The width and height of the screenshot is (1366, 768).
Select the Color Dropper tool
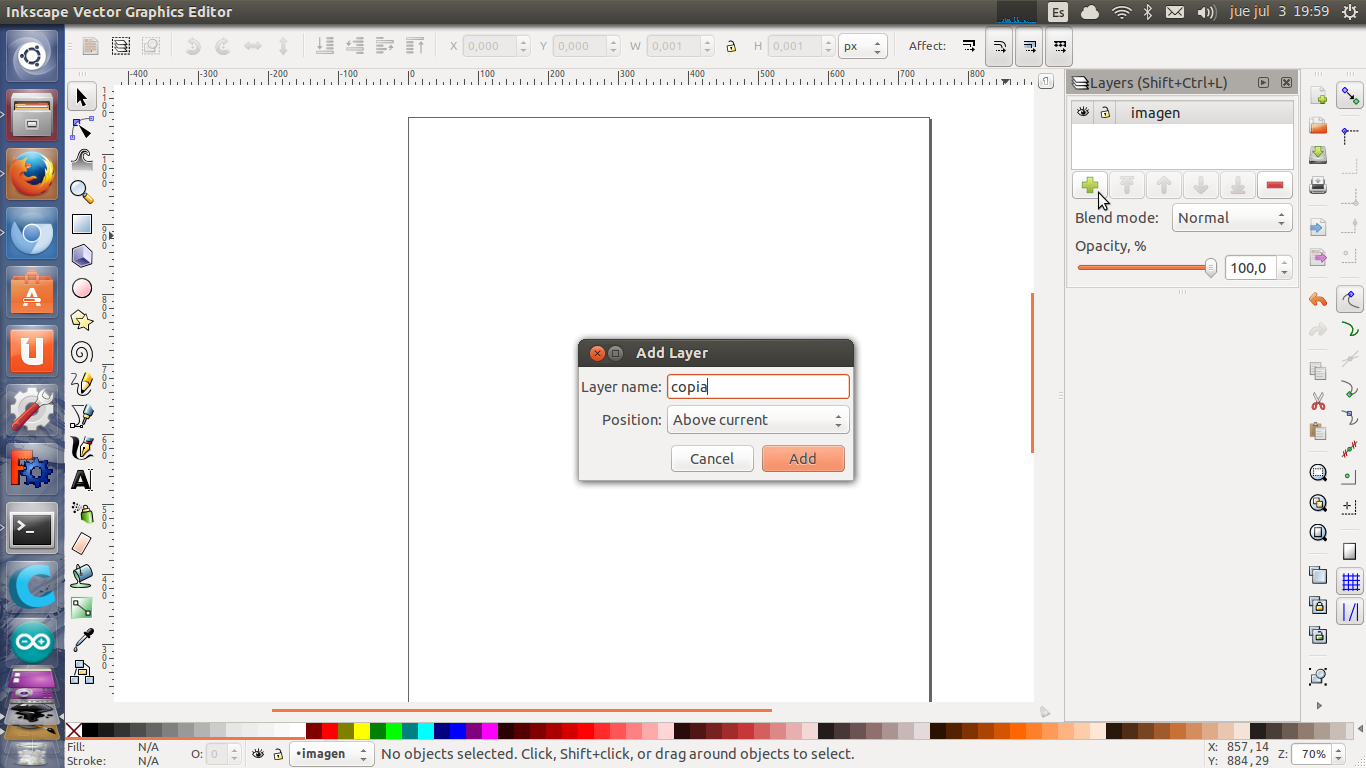click(82, 640)
